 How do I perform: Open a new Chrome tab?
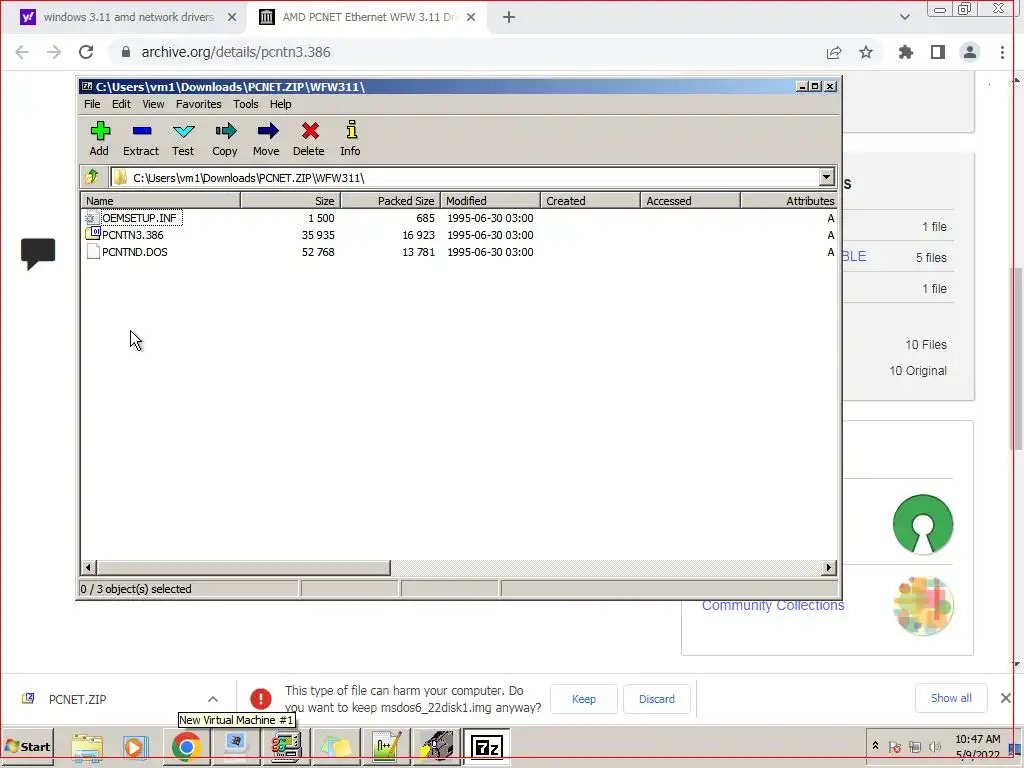click(x=509, y=17)
